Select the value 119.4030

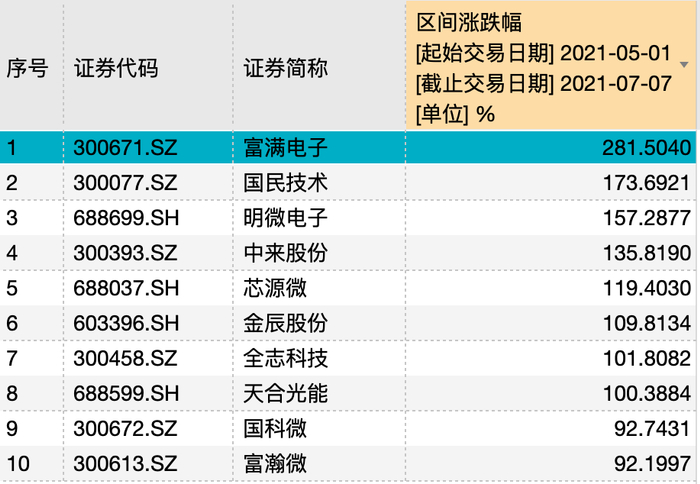click(646, 288)
